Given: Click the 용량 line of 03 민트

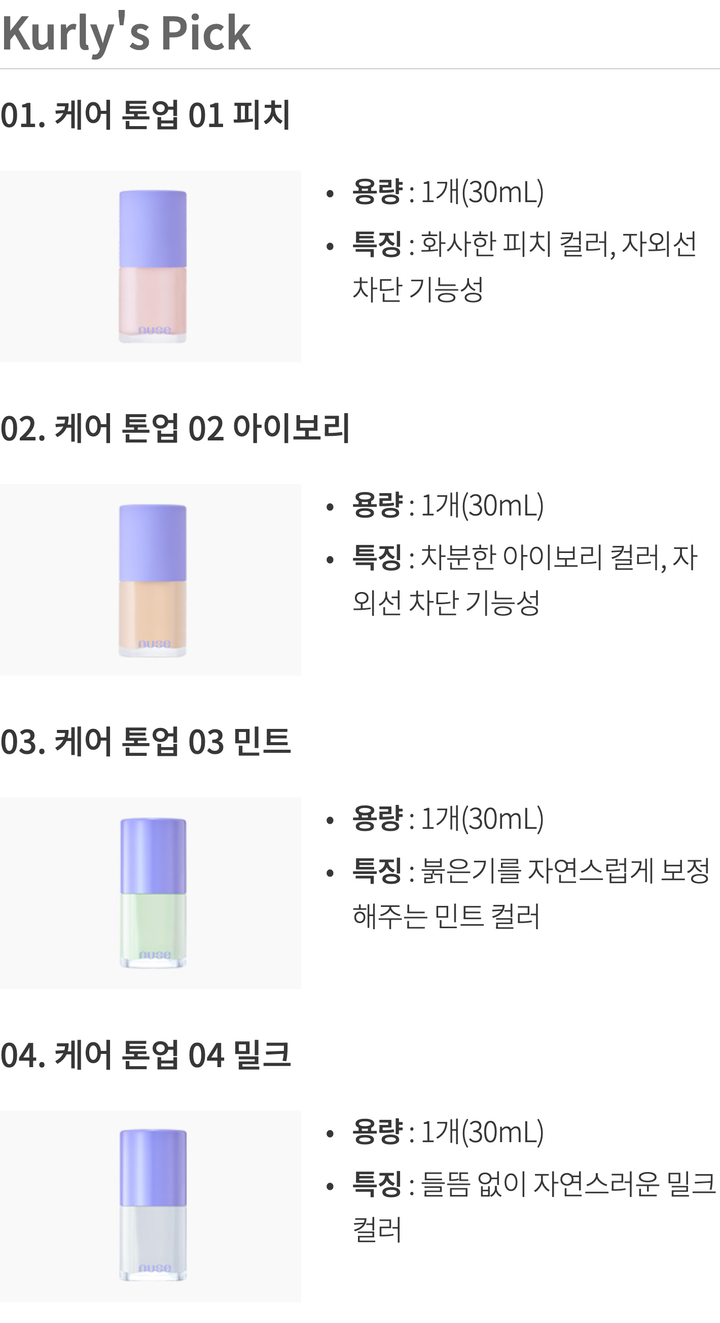Looking at the screenshot, I should (x=448, y=820).
